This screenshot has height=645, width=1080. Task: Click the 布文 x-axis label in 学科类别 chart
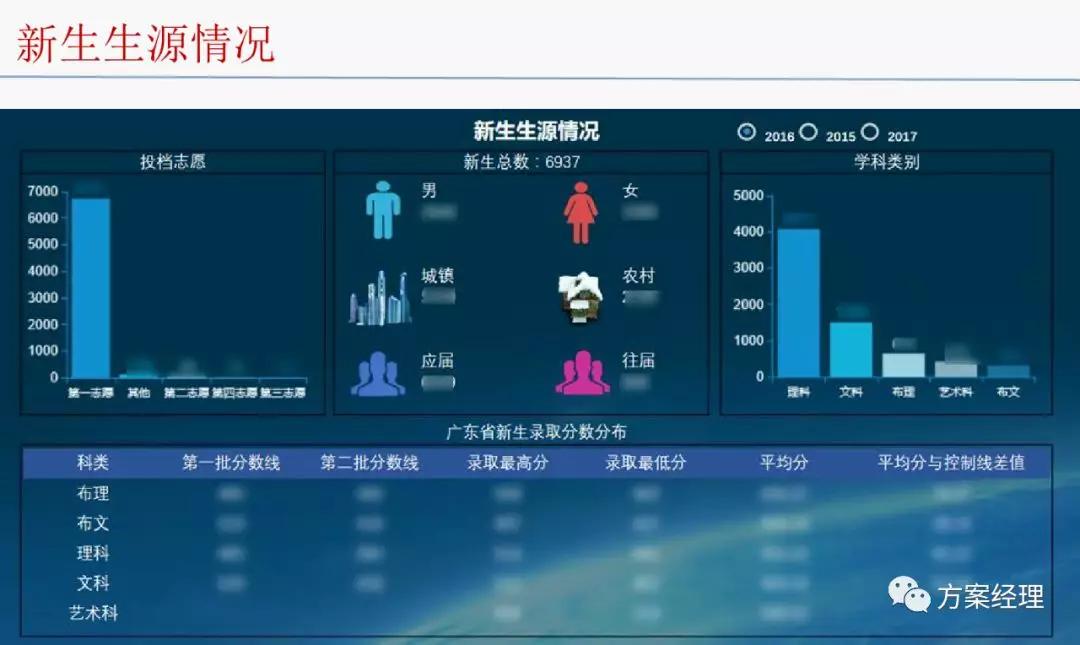[1008, 392]
